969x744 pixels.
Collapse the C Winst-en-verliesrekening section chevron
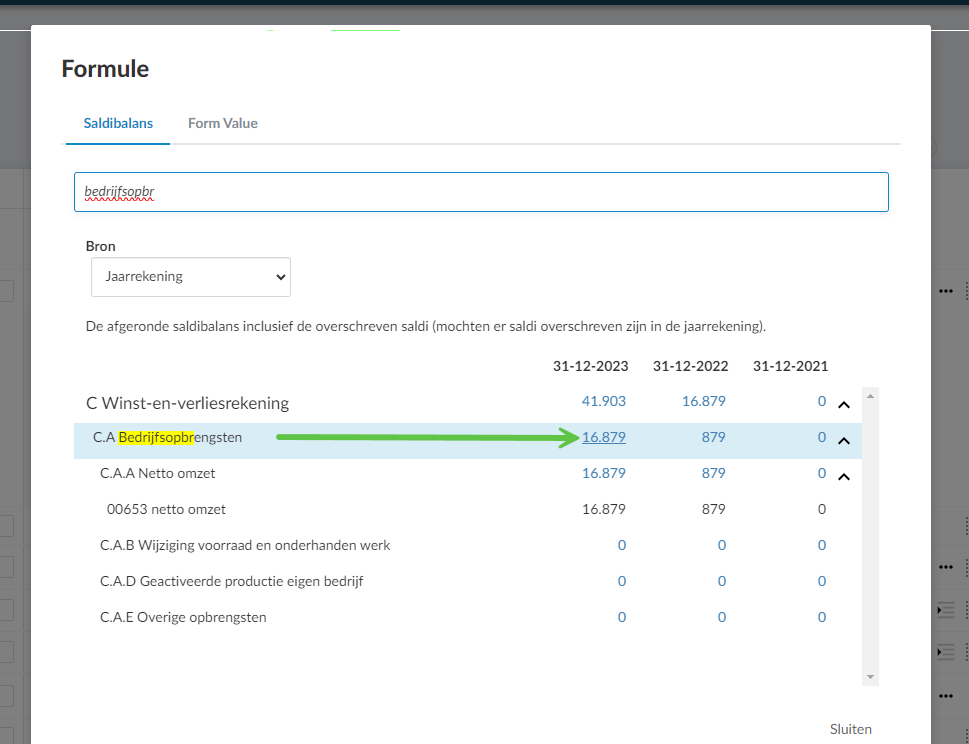(844, 405)
